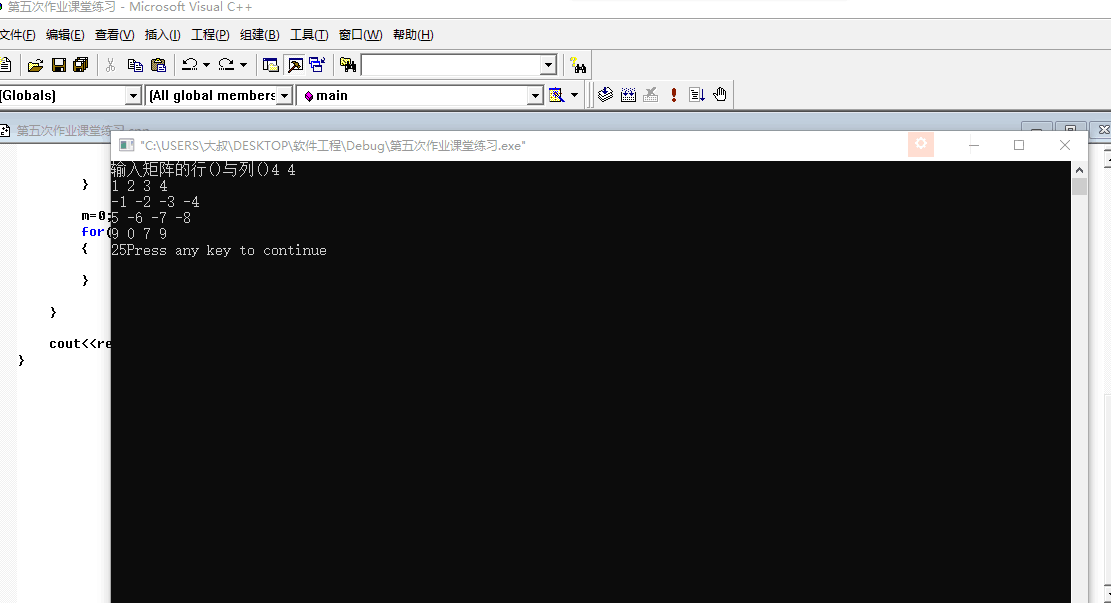Click the red exclamation Execute Program icon

tap(674, 94)
